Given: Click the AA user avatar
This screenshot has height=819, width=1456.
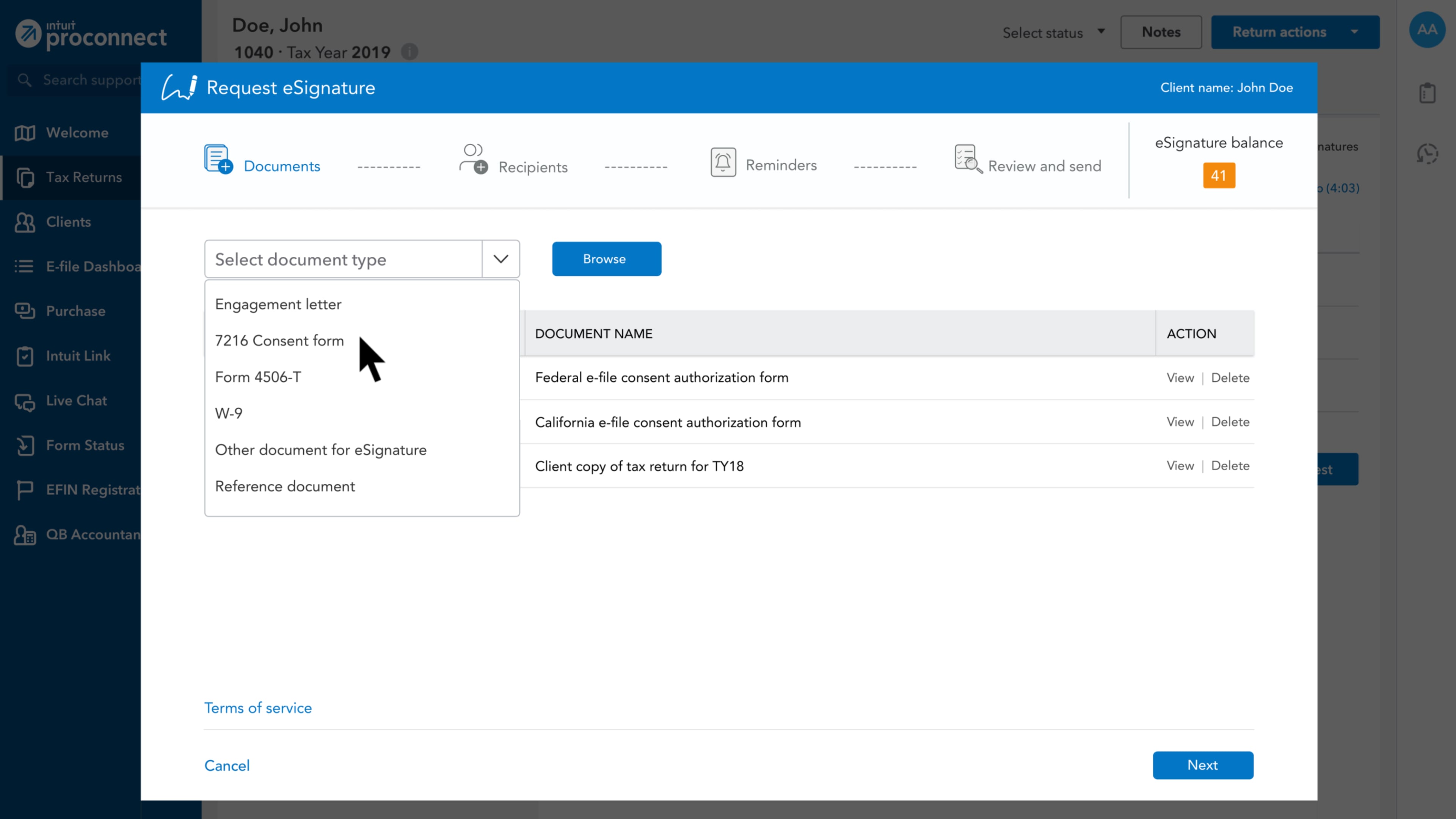Looking at the screenshot, I should [1426, 30].
